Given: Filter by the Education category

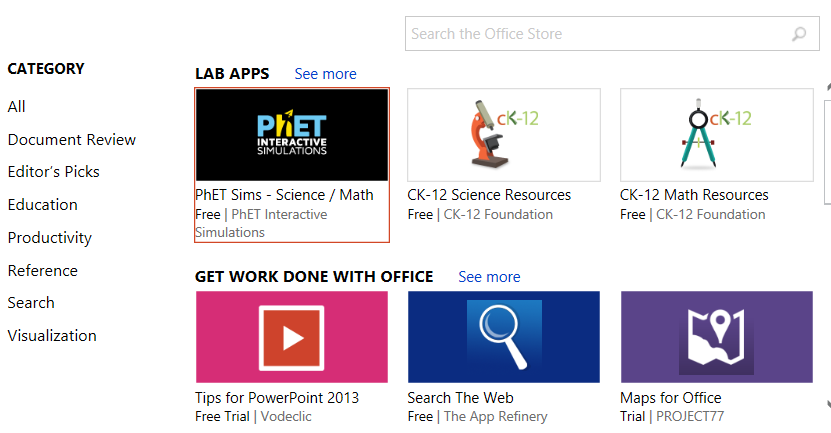Looking at the screenshot, I should pyautogui.click(x=43, y=205).
